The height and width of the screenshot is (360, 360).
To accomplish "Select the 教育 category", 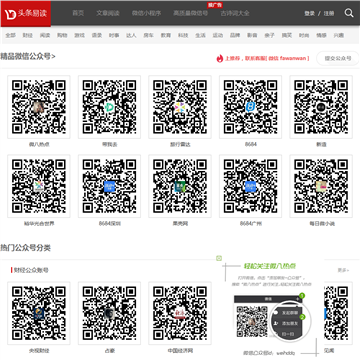I will (166, 35).
